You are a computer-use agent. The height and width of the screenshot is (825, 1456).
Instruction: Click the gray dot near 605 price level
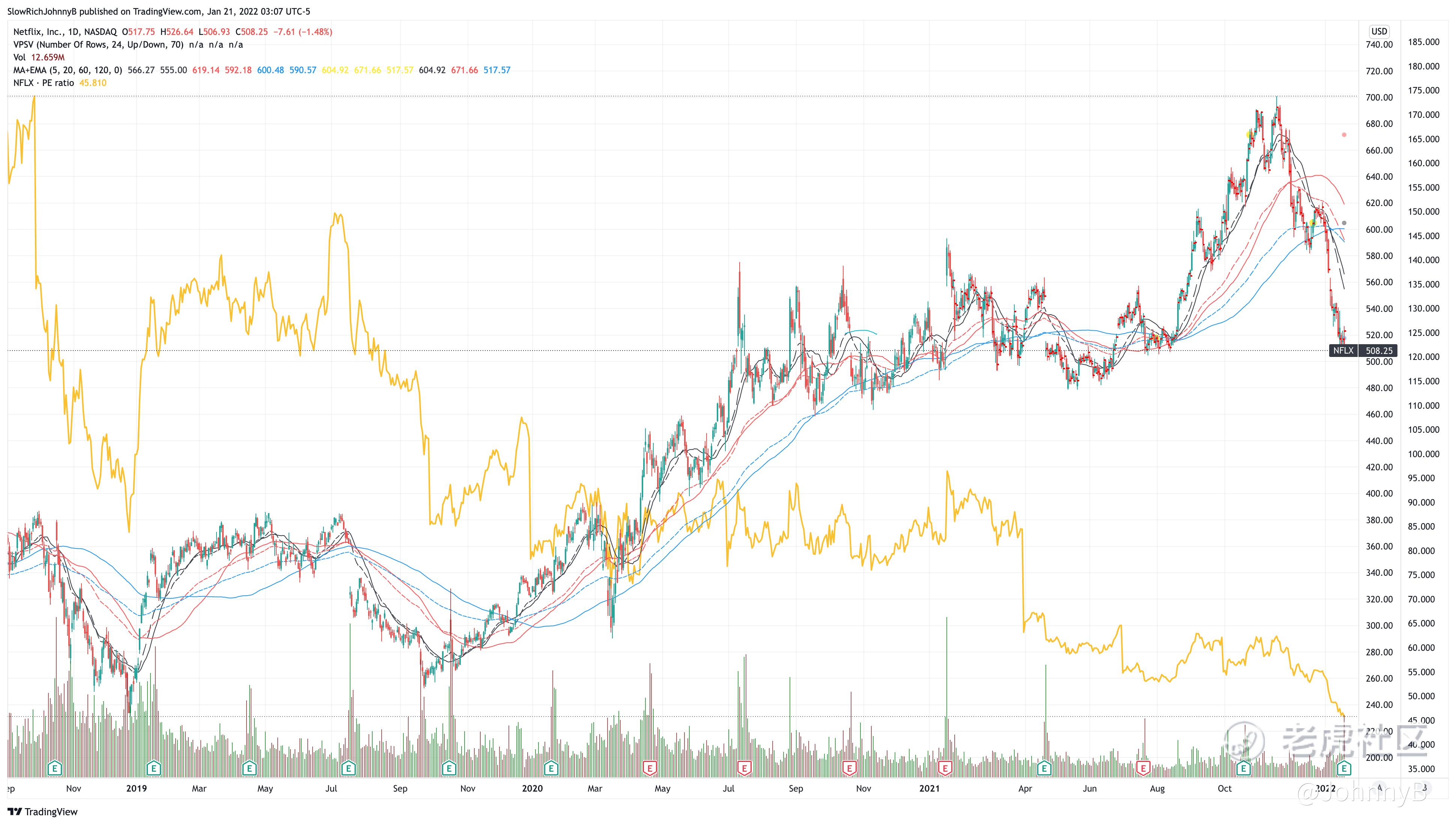click(x=1345, y=223)
